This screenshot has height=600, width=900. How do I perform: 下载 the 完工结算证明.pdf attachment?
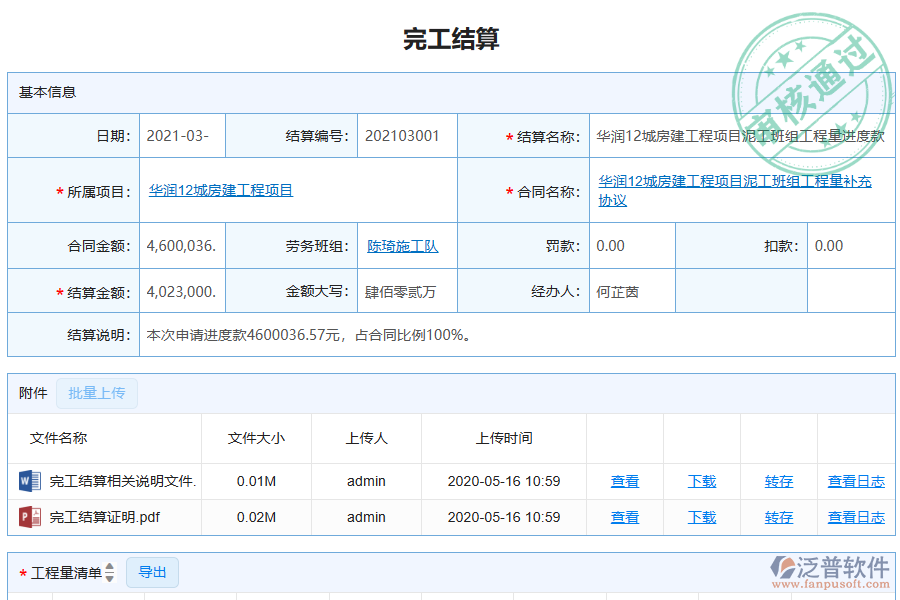702,517
